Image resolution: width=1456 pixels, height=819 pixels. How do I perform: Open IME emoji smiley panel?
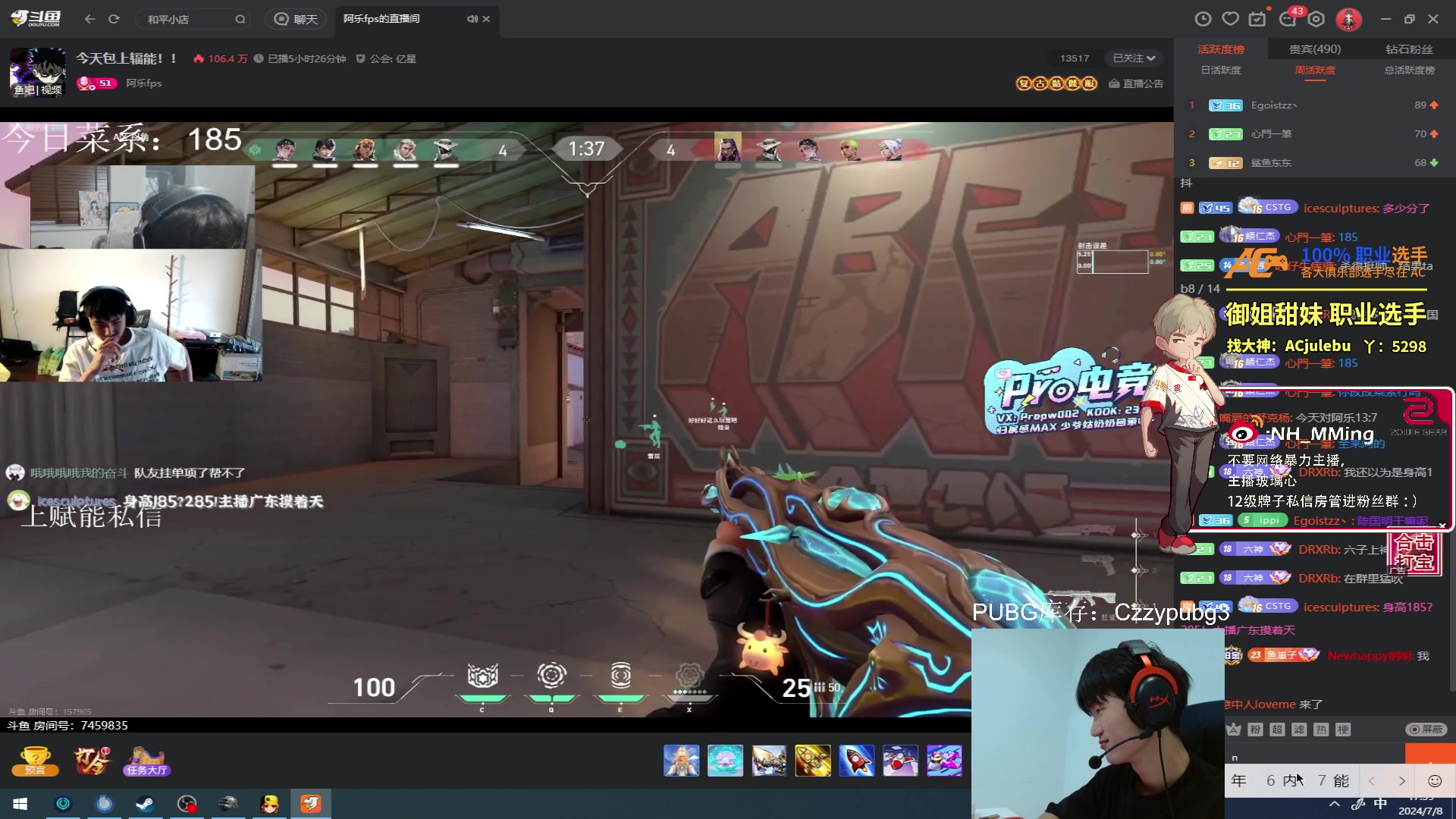(1435, 781)
